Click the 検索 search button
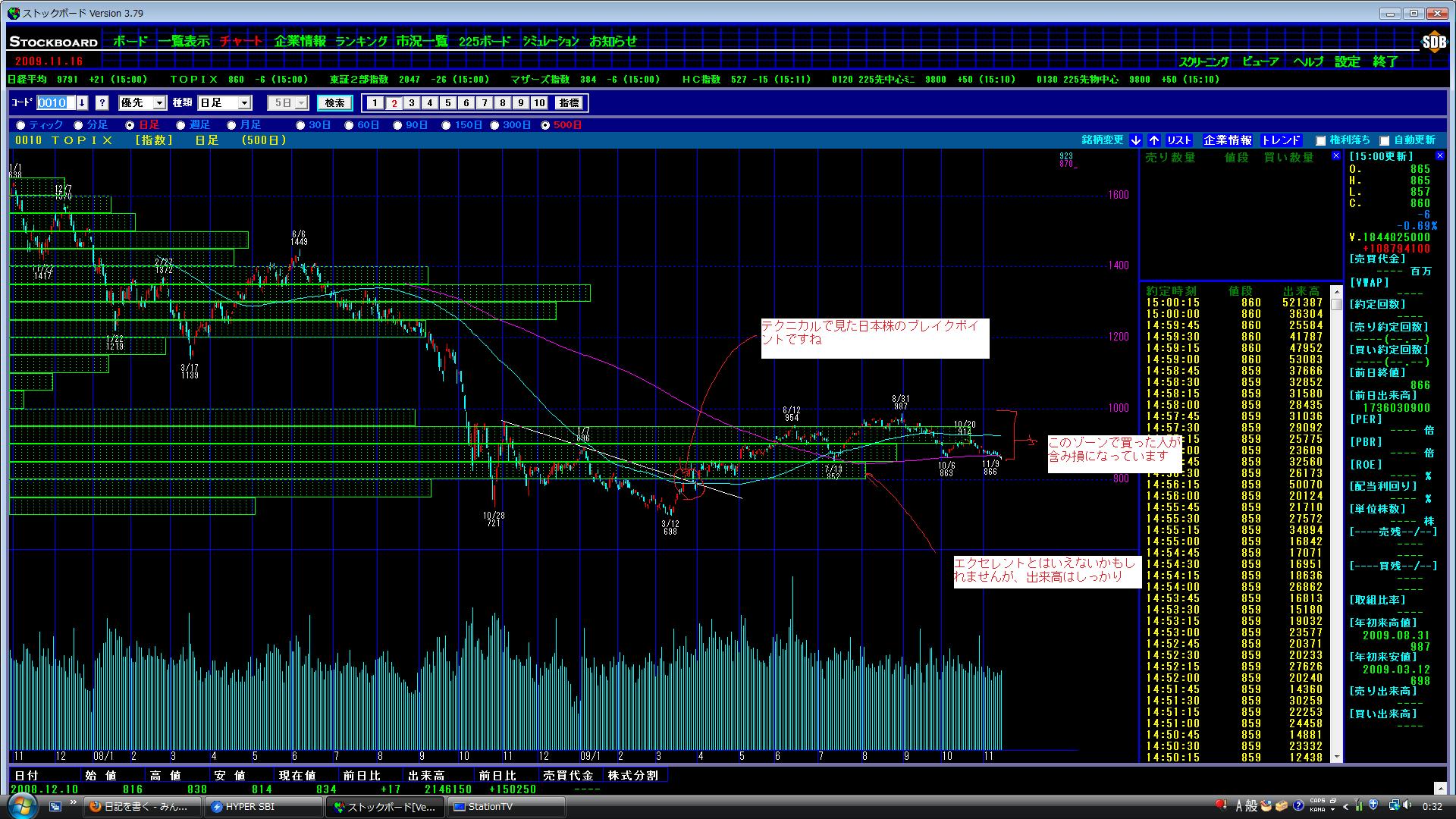Viewport: 1456px width, 819px height. 334,103
